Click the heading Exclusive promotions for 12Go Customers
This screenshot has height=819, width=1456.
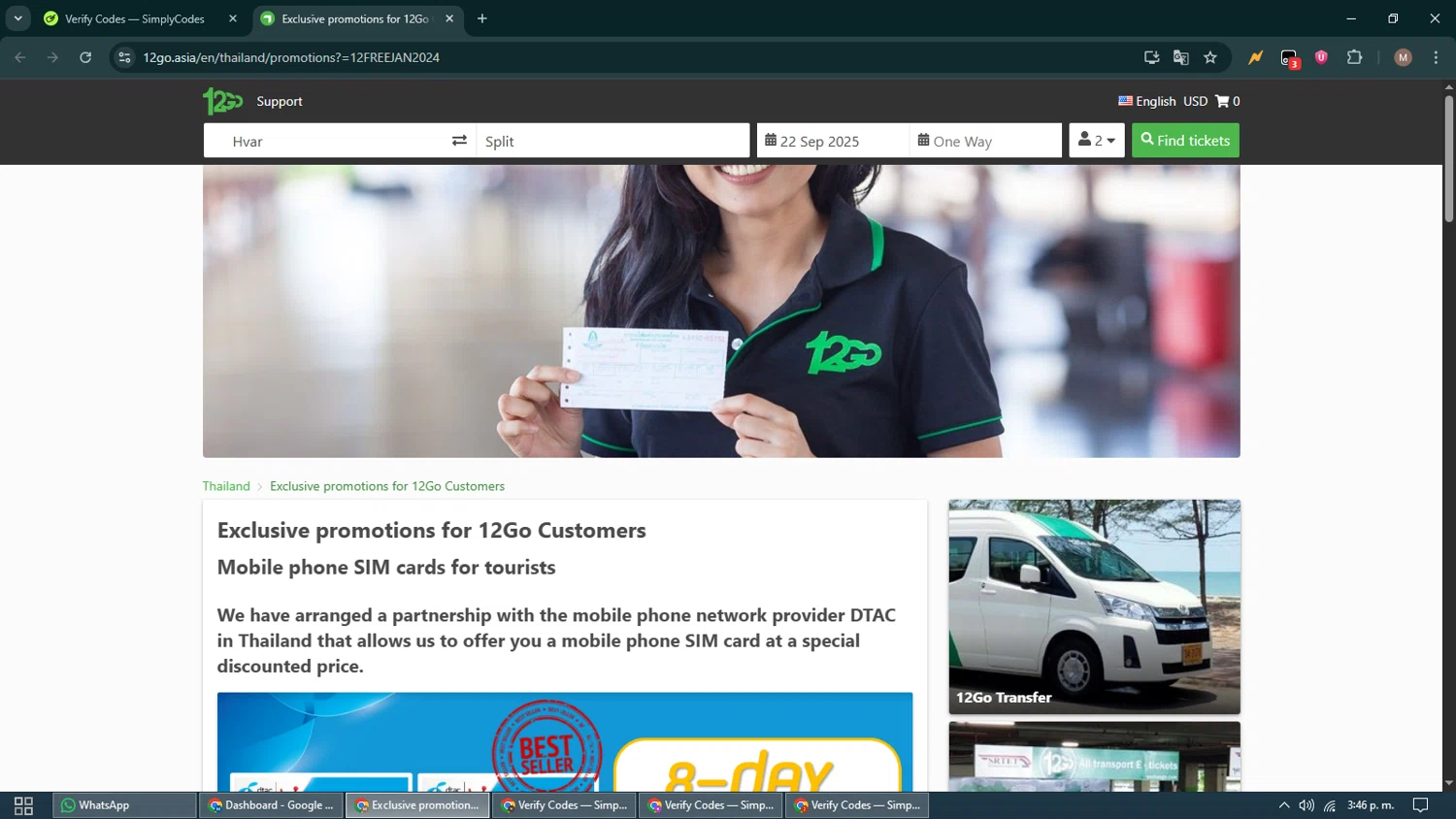click(x=431, y=530)
